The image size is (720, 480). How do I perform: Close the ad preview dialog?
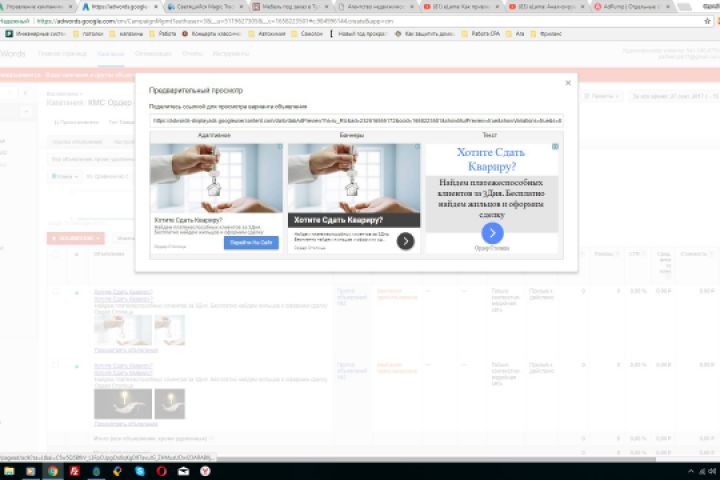(x=568, y=83)
